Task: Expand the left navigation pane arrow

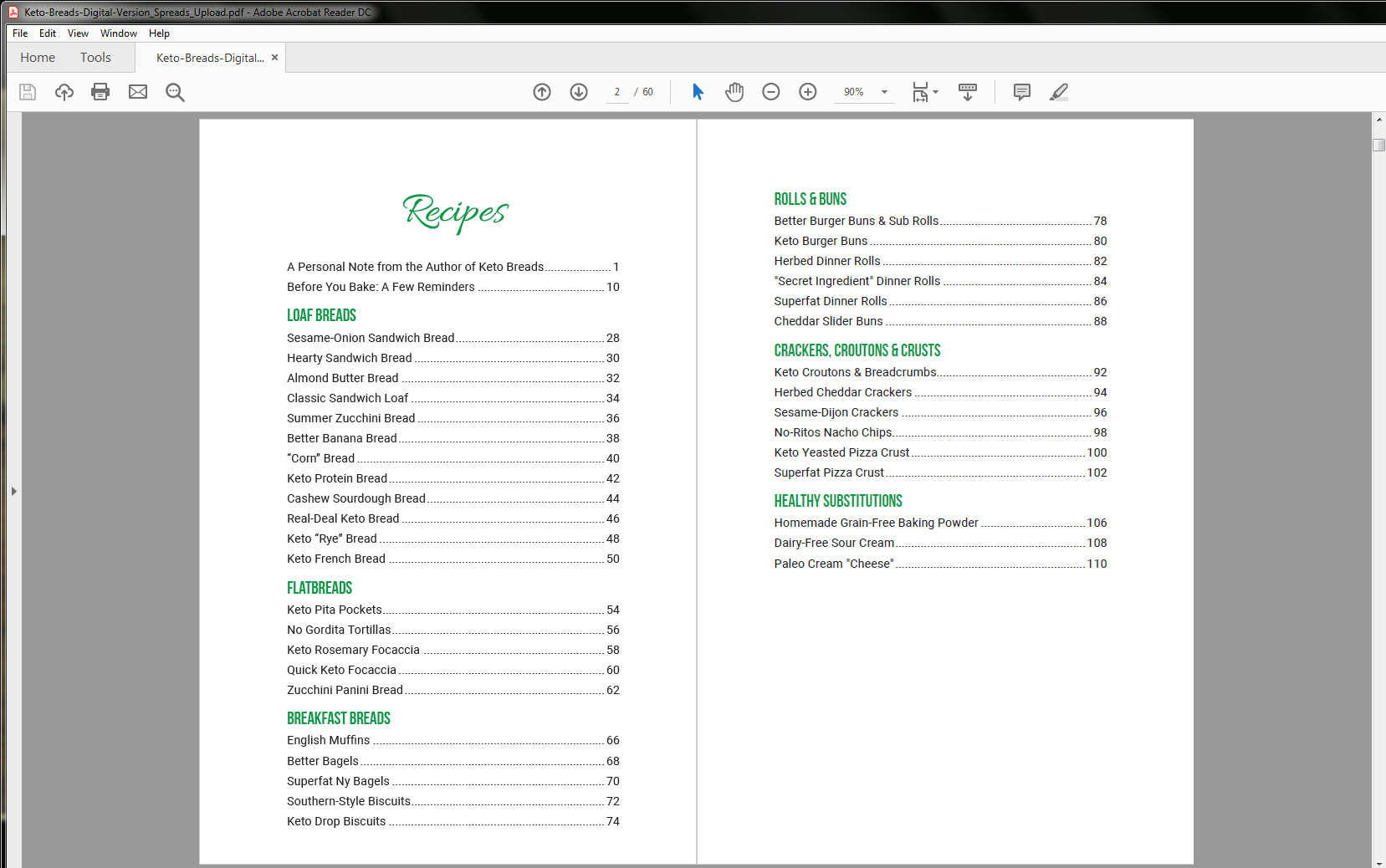Action: [13, 491]
